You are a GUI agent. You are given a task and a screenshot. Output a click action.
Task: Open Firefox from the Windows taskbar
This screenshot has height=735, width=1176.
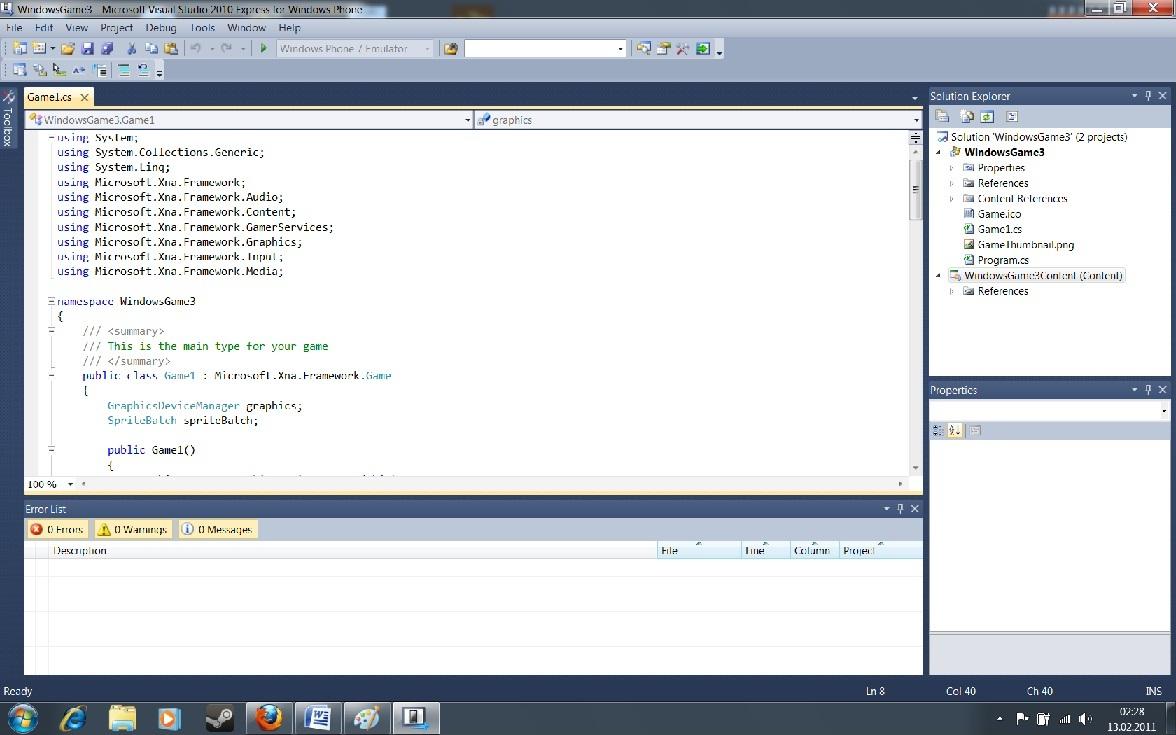click(269, 718)
